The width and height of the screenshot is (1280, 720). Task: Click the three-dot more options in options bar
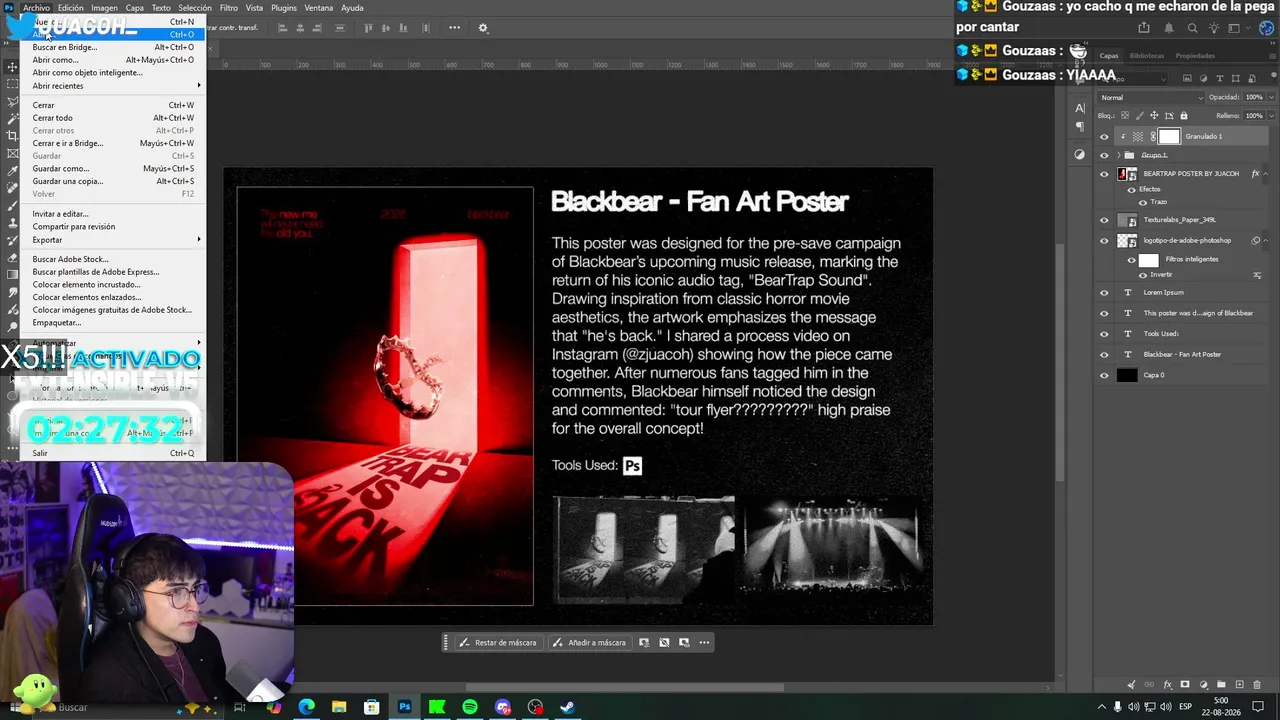pyautogui.click(x=454, y=28)
